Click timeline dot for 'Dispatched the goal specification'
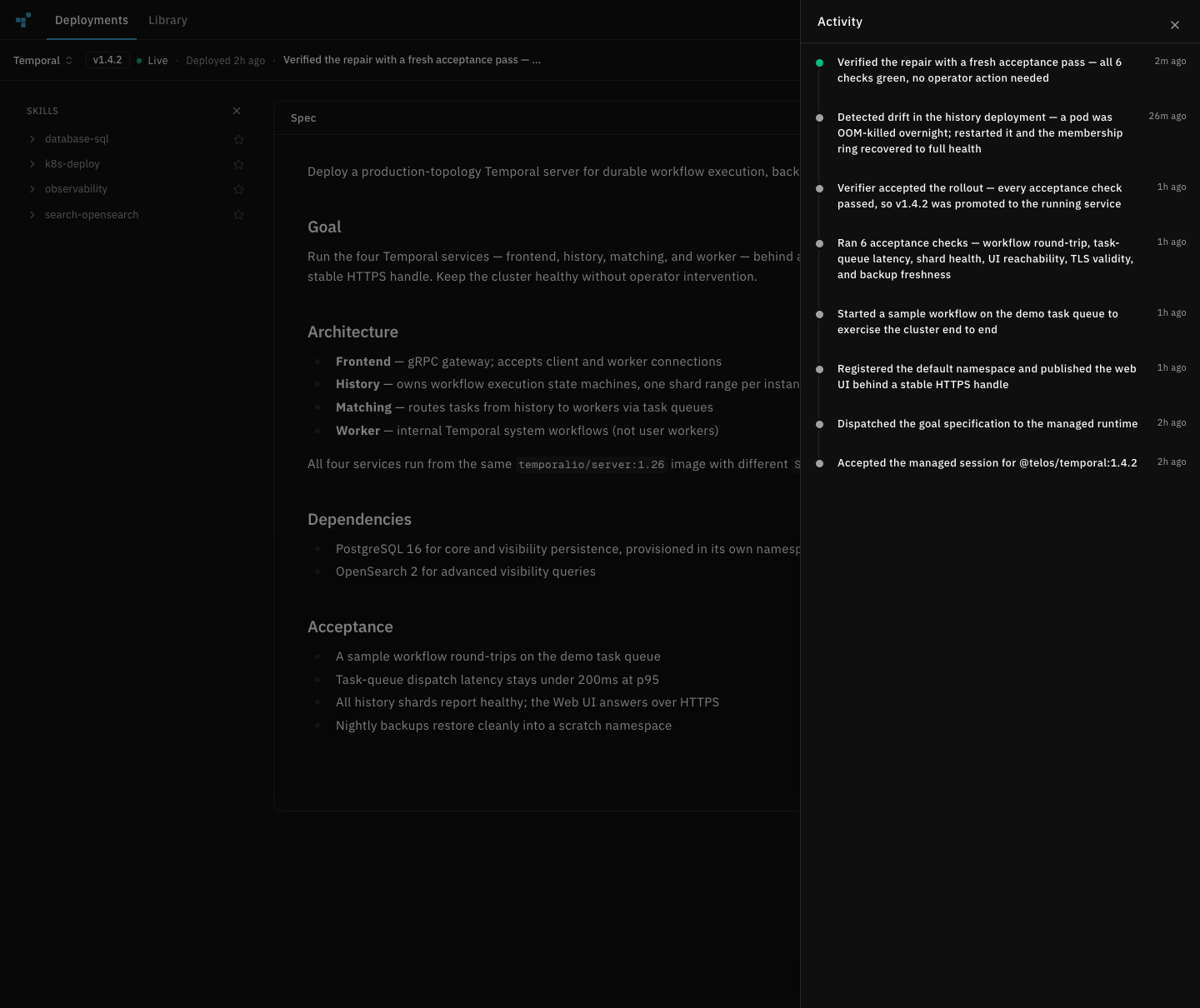This screenshot has height=1008, width=1200. tap(819, 424)
